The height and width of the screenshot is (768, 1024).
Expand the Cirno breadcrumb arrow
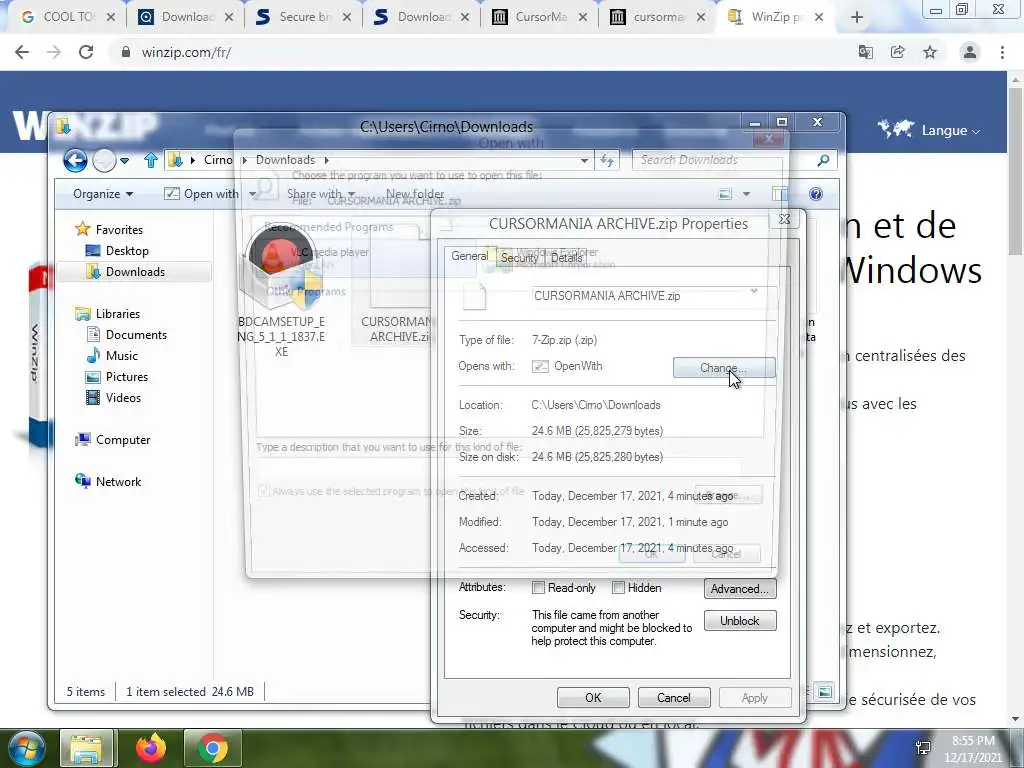pos(244,160)
